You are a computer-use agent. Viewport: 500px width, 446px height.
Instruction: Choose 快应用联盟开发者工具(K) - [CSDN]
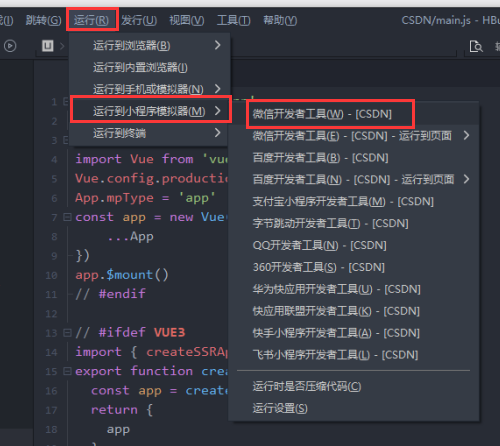(355, 311)
